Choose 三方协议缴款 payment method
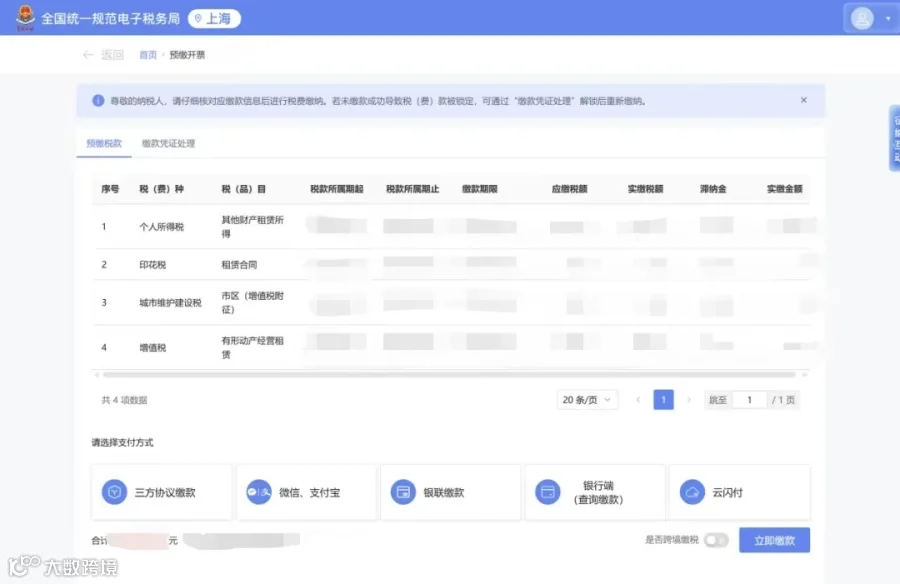Image resolution: width=900 pixels, height=584 pixels. pyautogui.click(x=161, y=492)
